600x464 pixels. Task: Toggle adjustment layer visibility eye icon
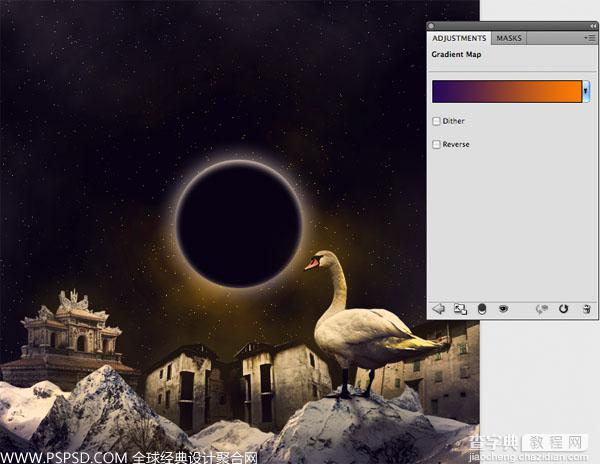click(x=504, y=308)
